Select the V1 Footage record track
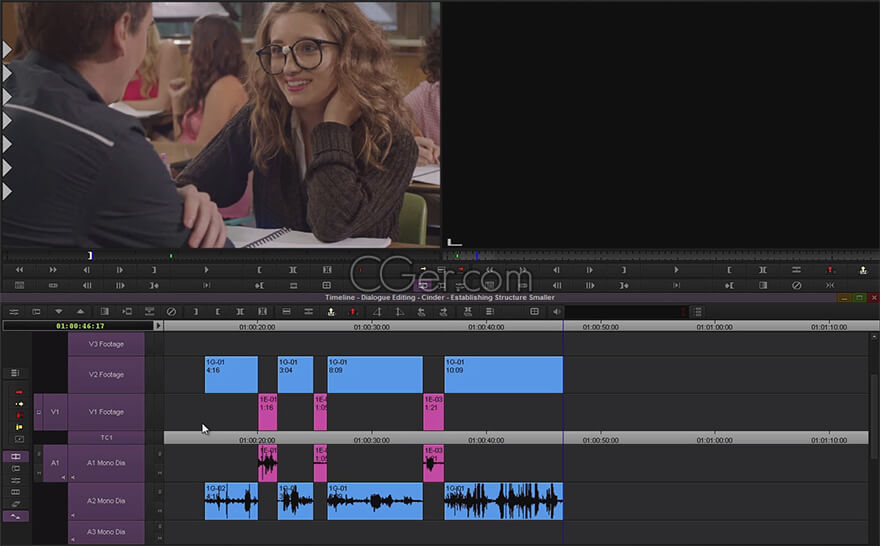The image size is (880, 546). 106,412
